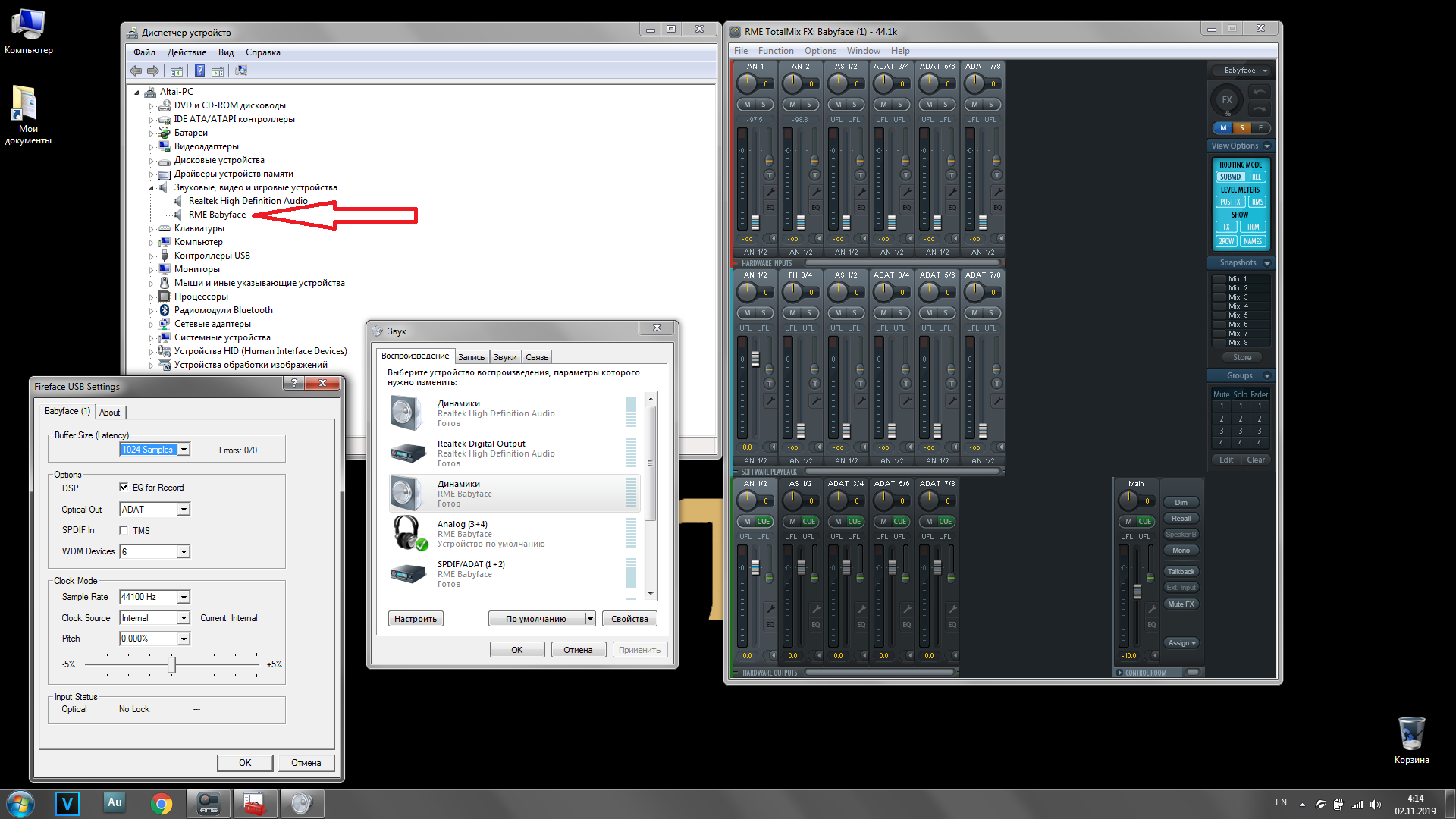This screenshot has height=819, width=1456.
Task: Toggle the Dim button in control room
Action: point(1181,503)
